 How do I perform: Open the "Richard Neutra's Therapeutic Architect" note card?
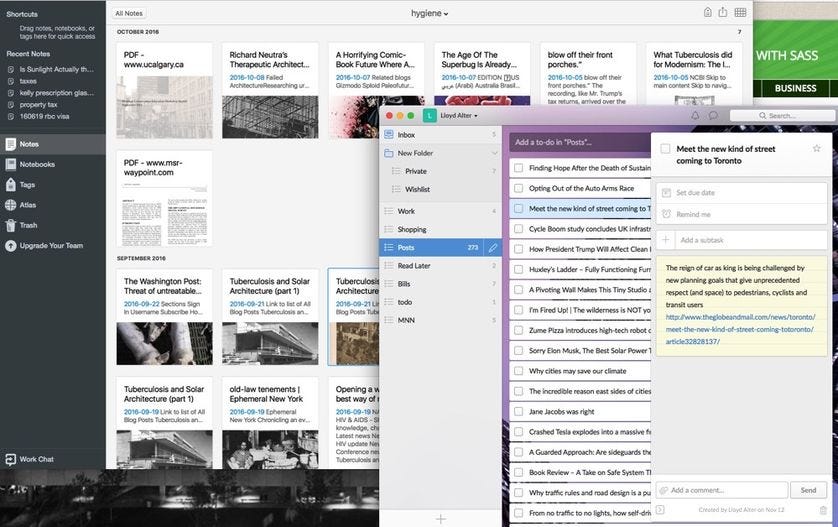click(270, 91)
